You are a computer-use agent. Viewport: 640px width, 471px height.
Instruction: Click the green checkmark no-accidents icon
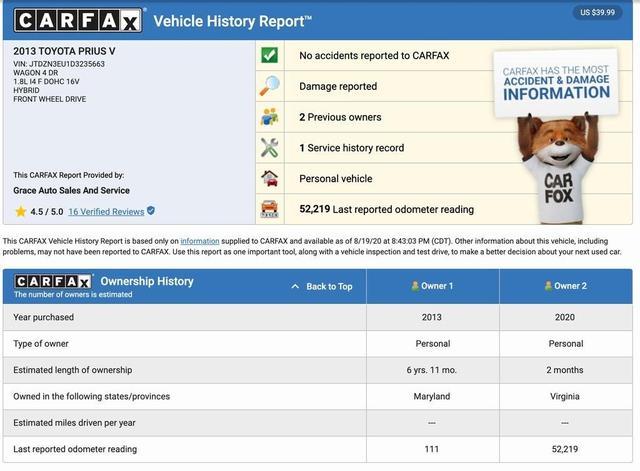269,55
